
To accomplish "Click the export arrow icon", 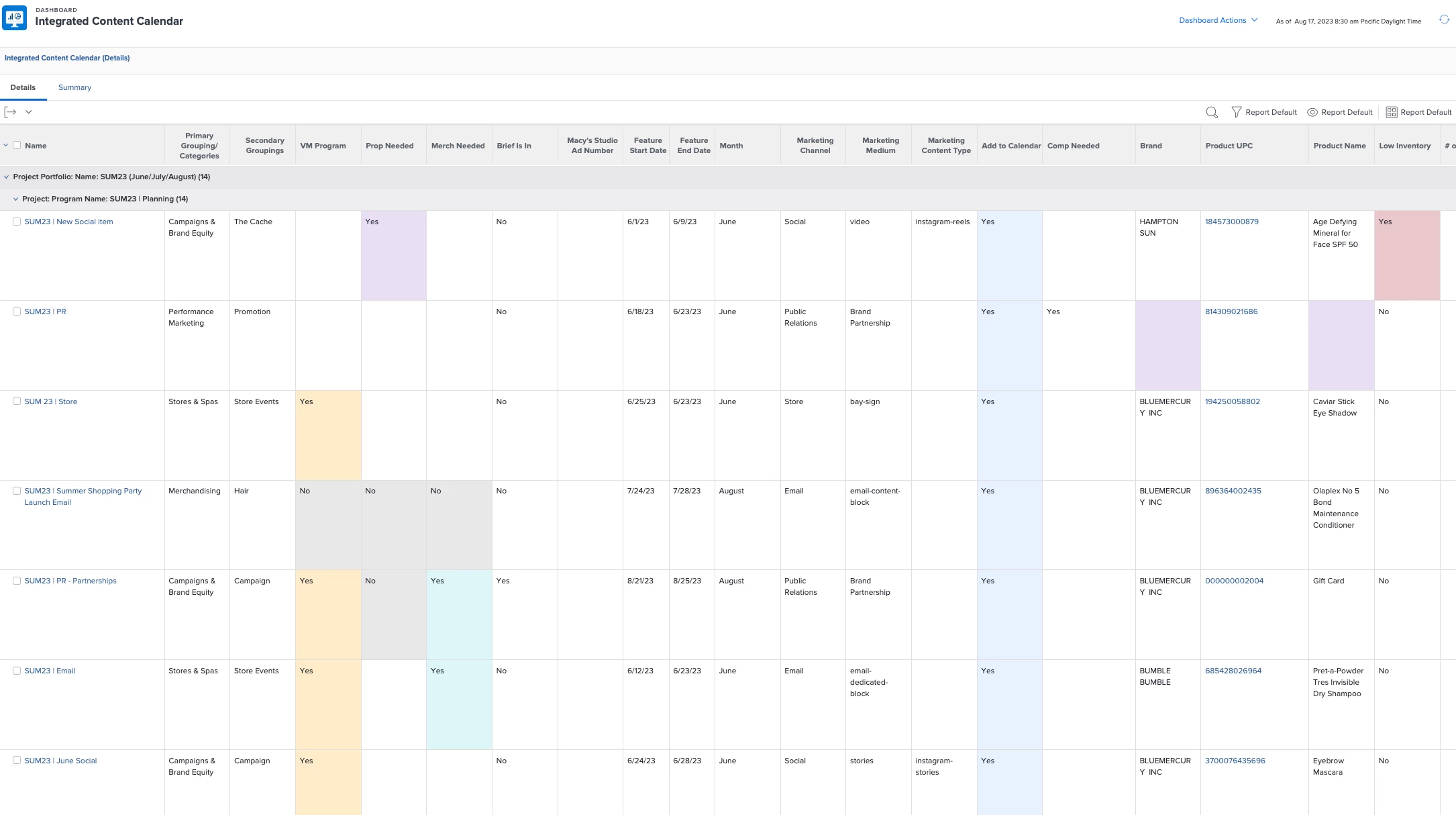I will (10, 112).
